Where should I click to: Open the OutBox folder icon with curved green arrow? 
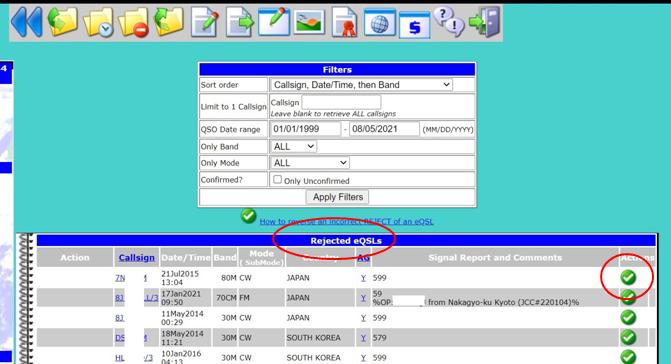pyautogui.click(x=169, y=22)
